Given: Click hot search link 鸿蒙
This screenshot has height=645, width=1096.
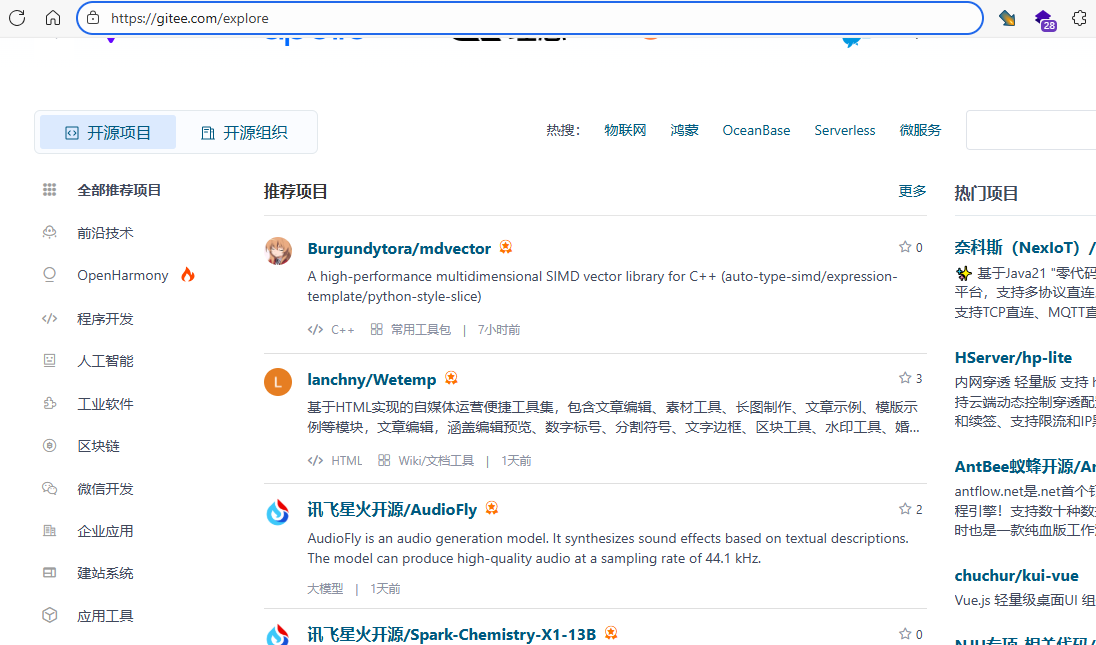Looking at the screenshot, I should click(x=684, y=130).
